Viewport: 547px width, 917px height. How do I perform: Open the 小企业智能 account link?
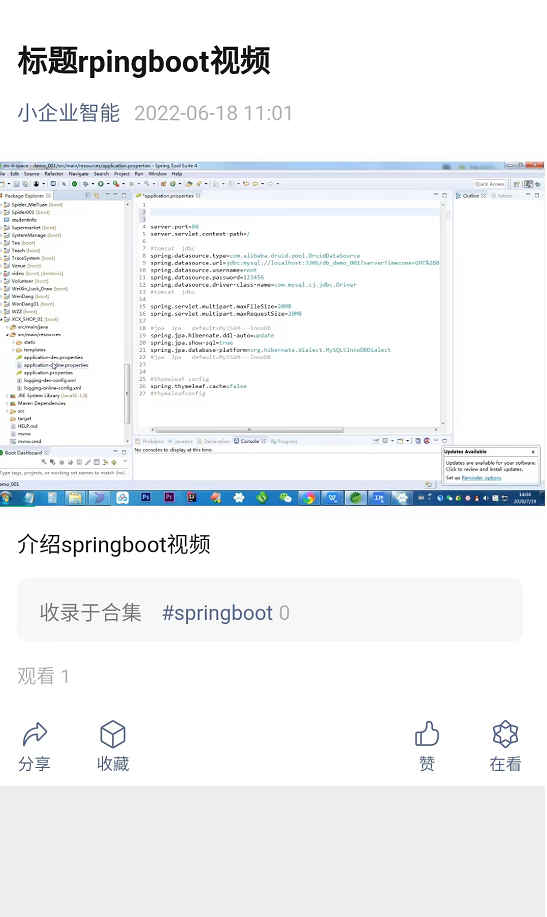pos(68,113)
